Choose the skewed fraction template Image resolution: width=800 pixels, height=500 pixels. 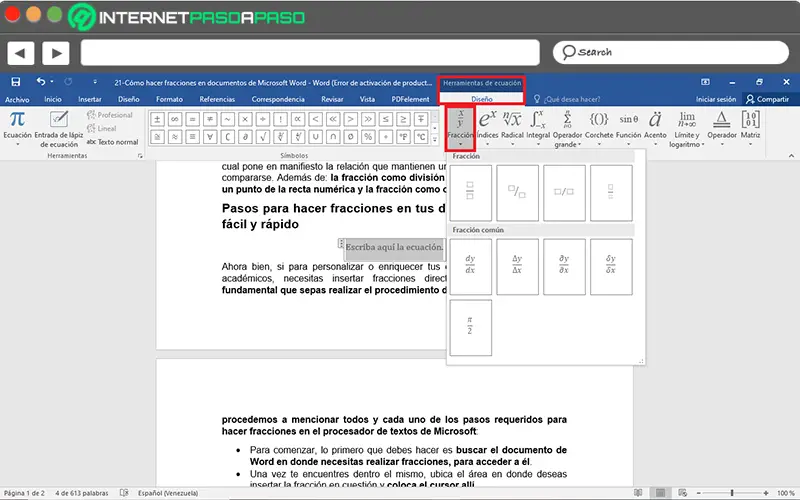coord(517,193)
